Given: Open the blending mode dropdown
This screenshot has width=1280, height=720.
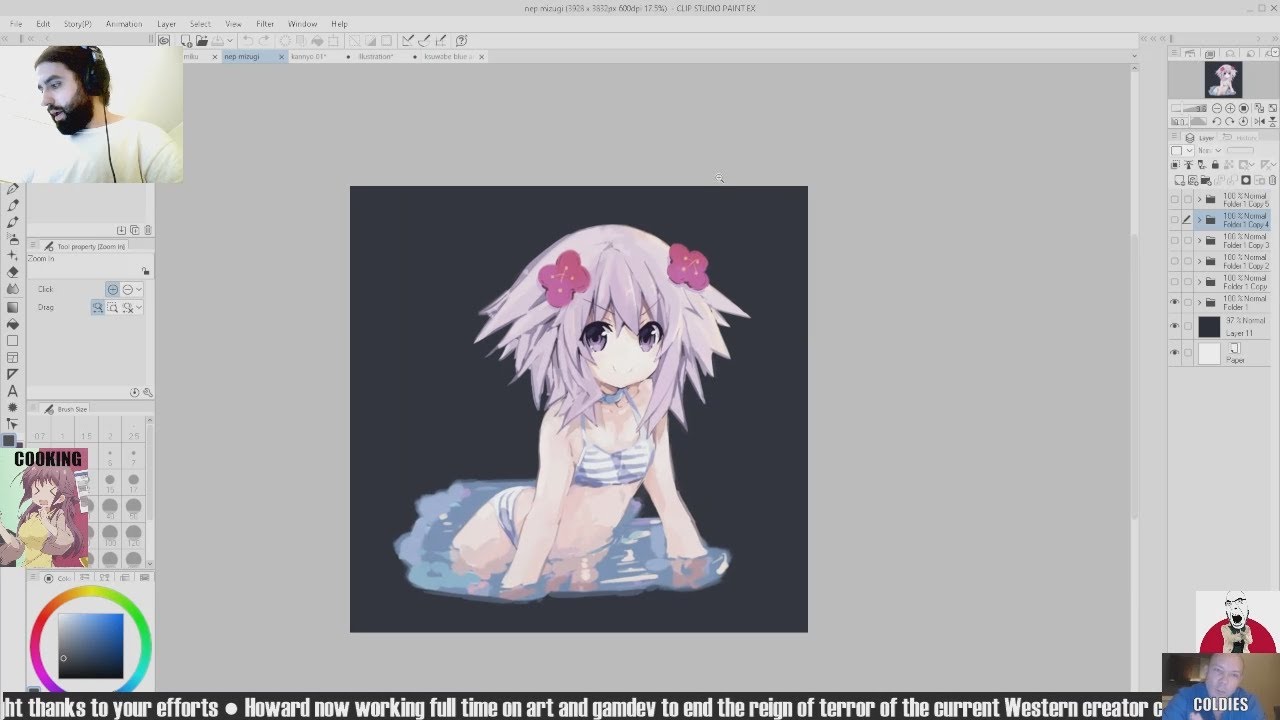Looking at the screenshot, I should coord(1210,151).
